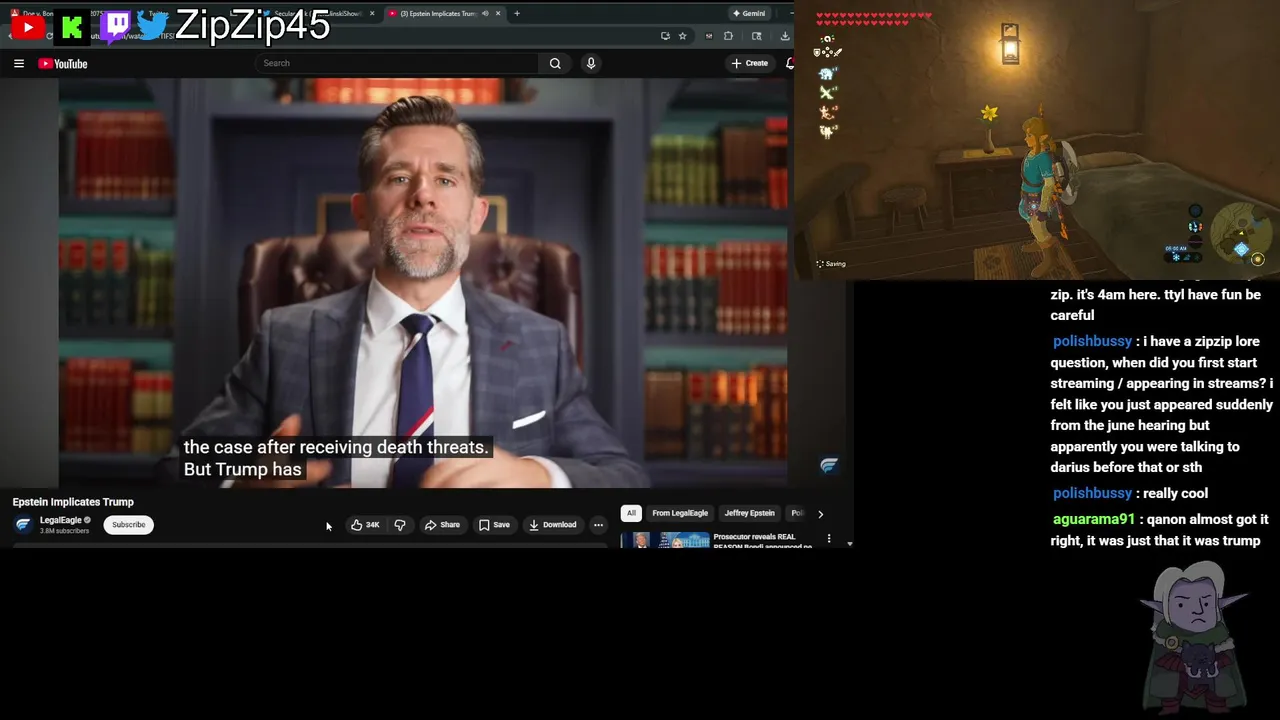Open browser downloads icon
Viewport: 1280px width, 720px height.
[x=784, y=36]
